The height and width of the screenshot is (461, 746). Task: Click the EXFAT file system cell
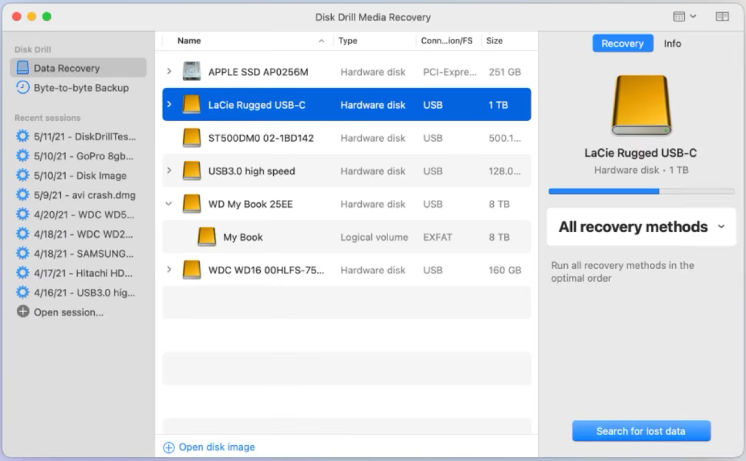[437, 237]
